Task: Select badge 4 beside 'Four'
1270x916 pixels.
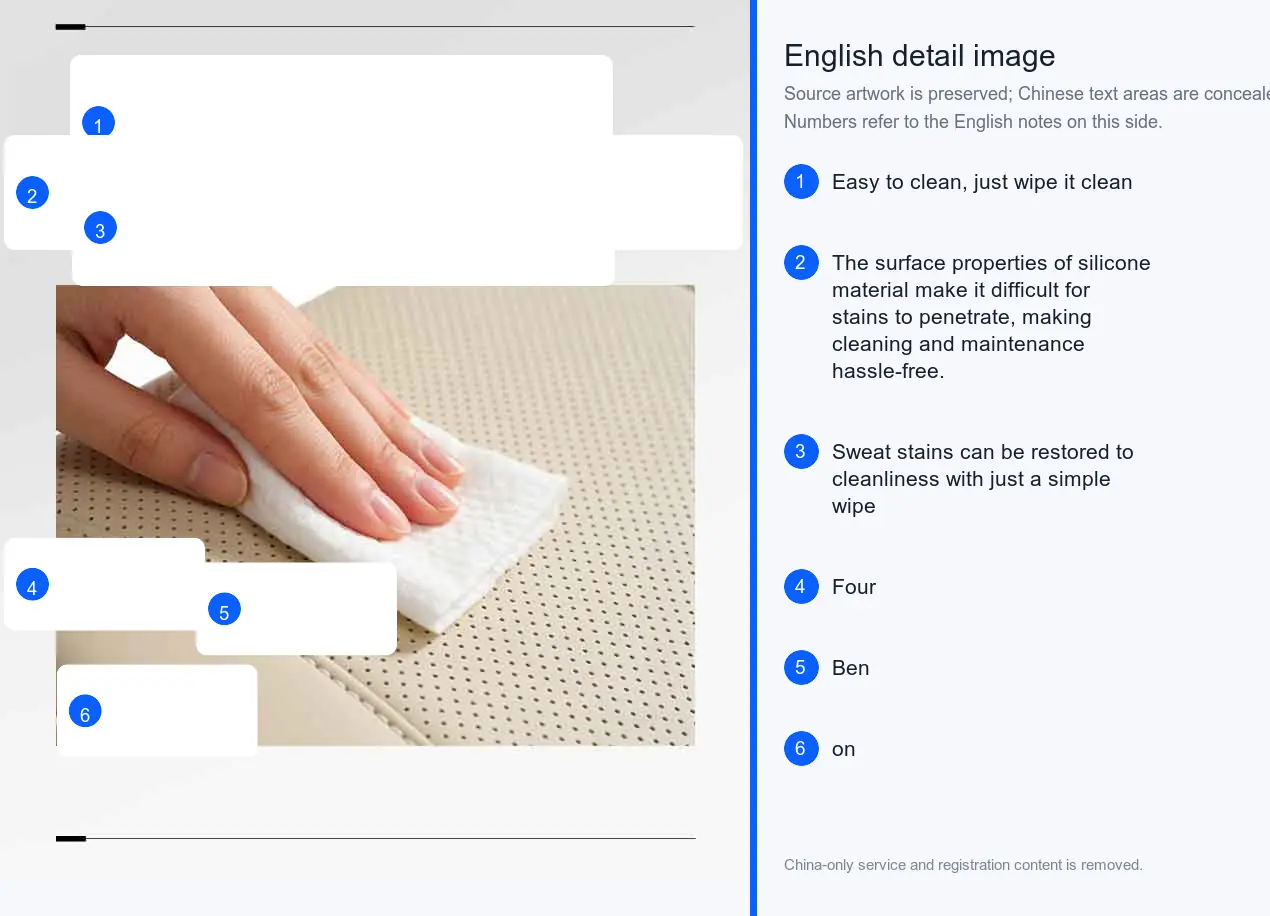Action: (801, 587)
